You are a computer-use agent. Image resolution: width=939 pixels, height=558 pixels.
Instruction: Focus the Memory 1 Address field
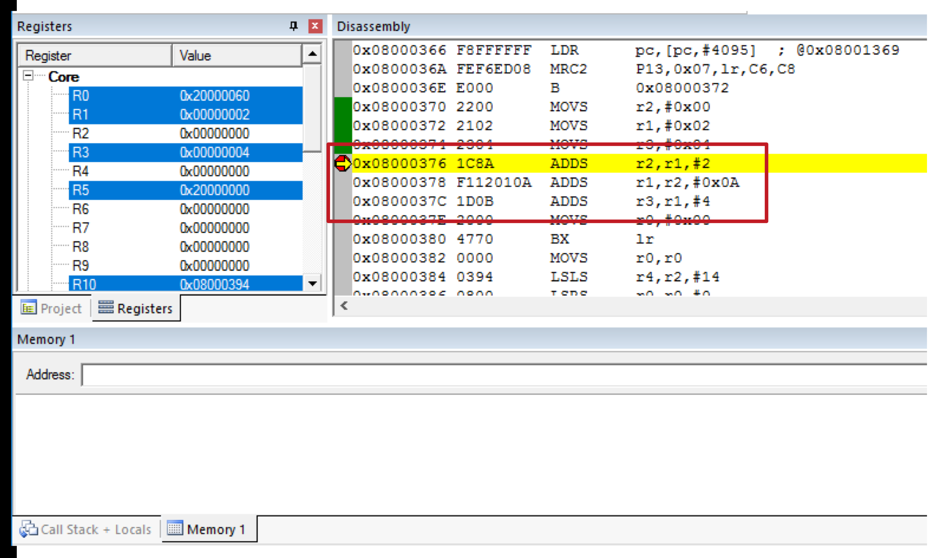pos(500,375)
